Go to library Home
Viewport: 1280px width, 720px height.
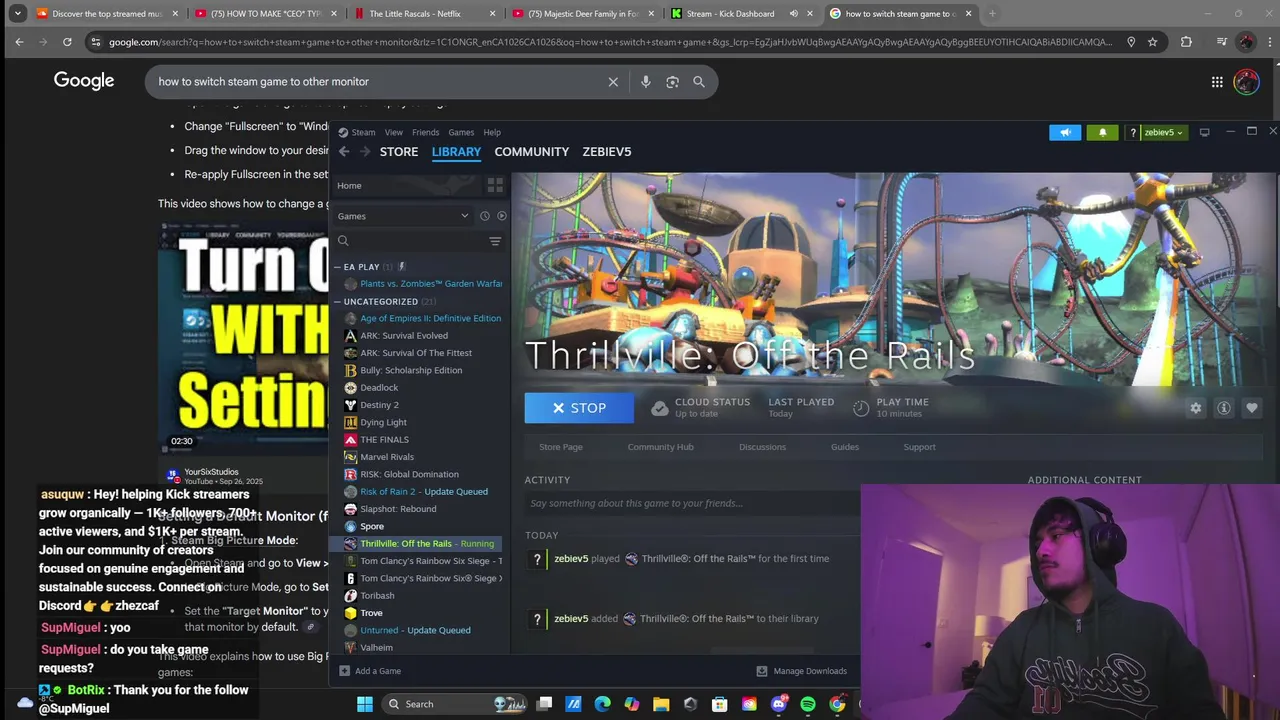pyautogui.click(x=349, y=185)
